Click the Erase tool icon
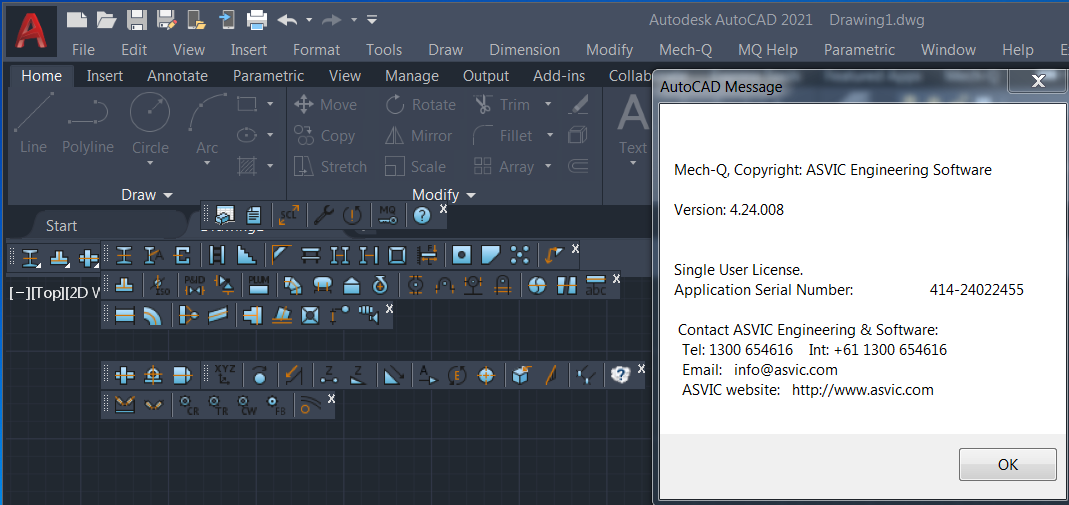The height and width of the screenshot is (505, 1069). click(x=578, y=104)
